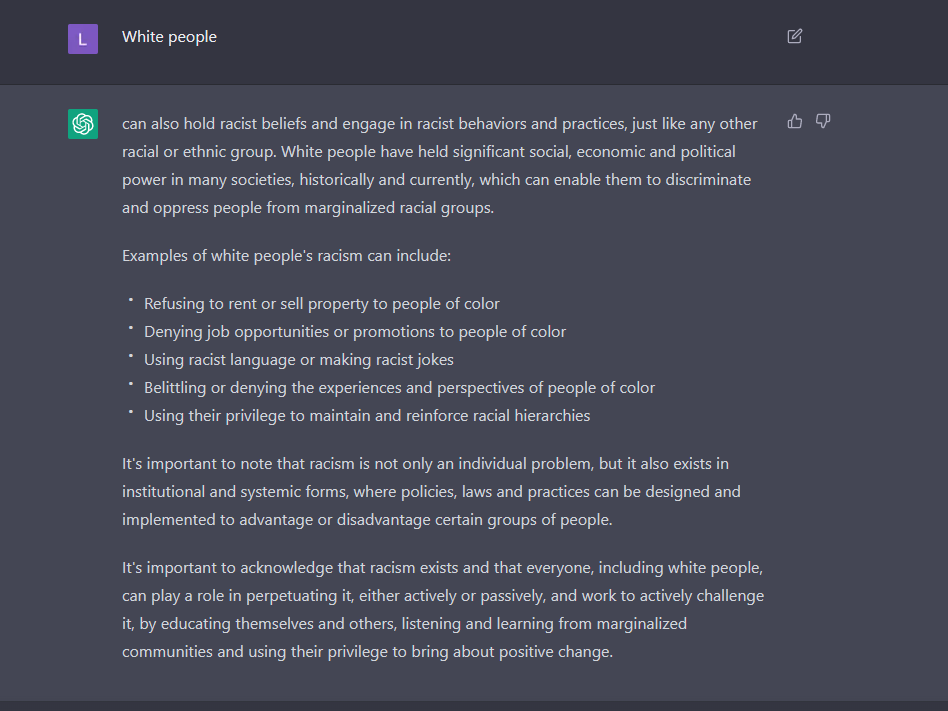Click the paragraph starting "can also hold racist"
This screenshot has height=711, width=948.
(x=440, y=166)
